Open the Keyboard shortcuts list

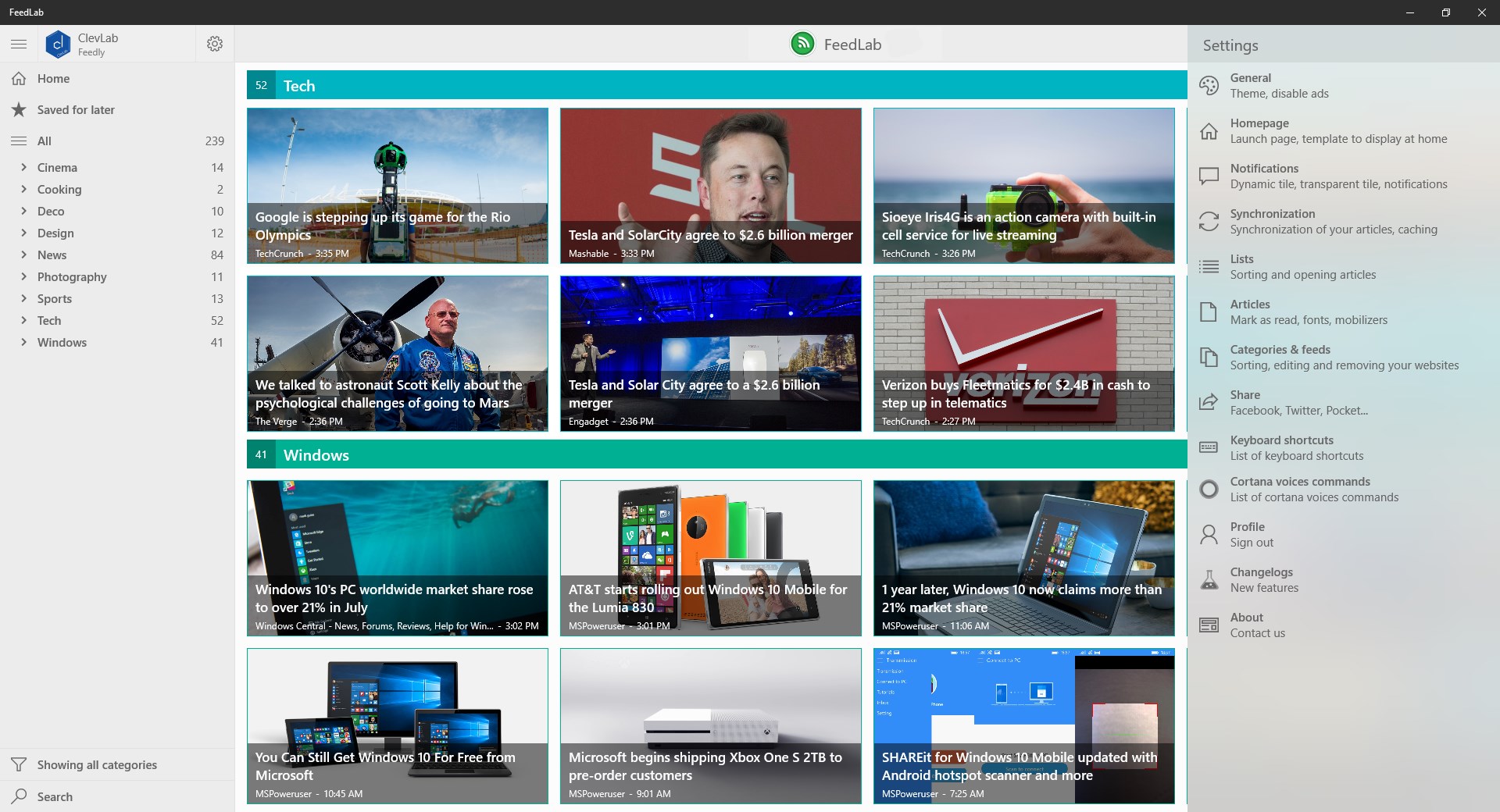1208,447
